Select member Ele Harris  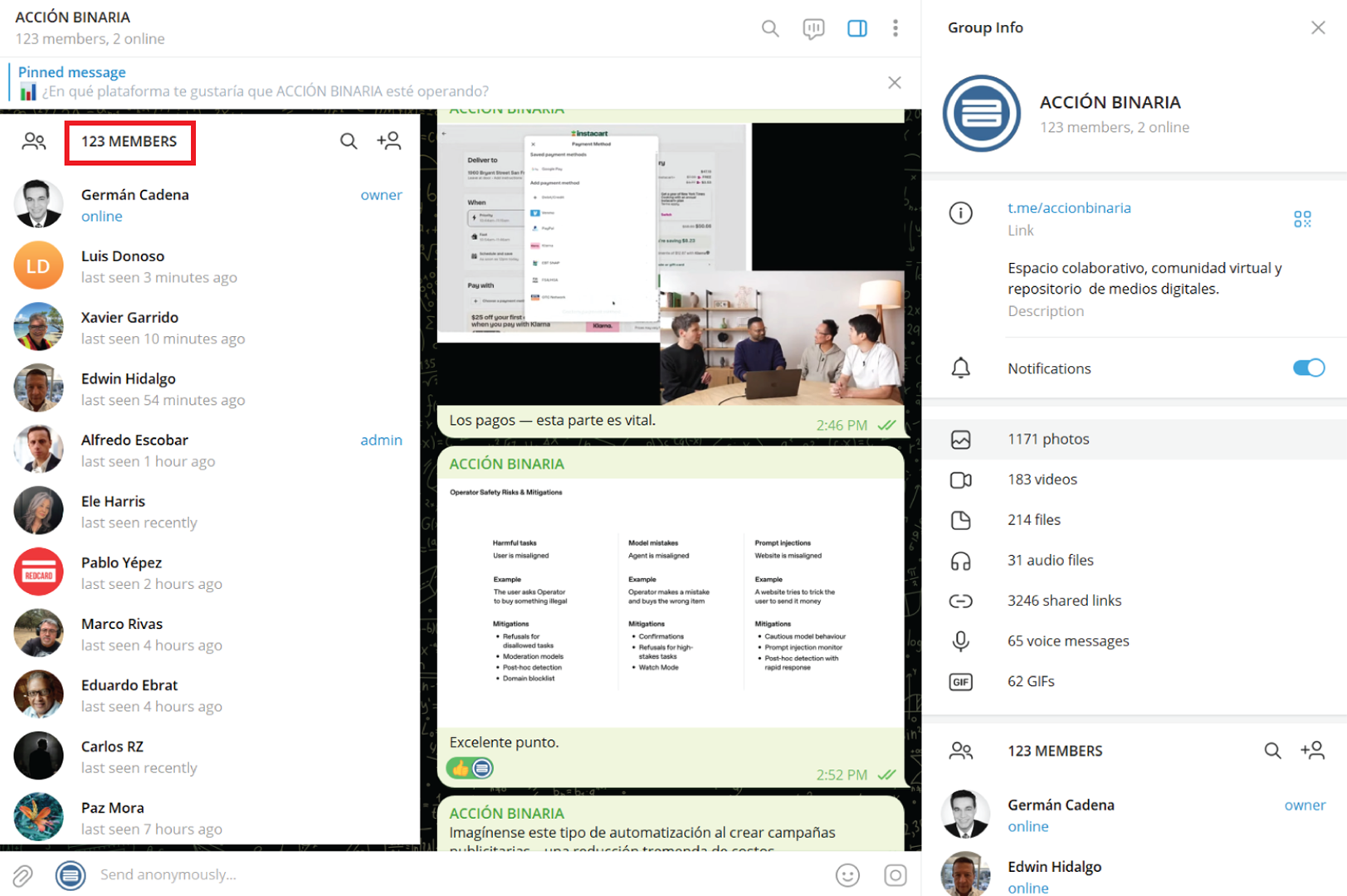pyautogui.click(x=208, y=511)
